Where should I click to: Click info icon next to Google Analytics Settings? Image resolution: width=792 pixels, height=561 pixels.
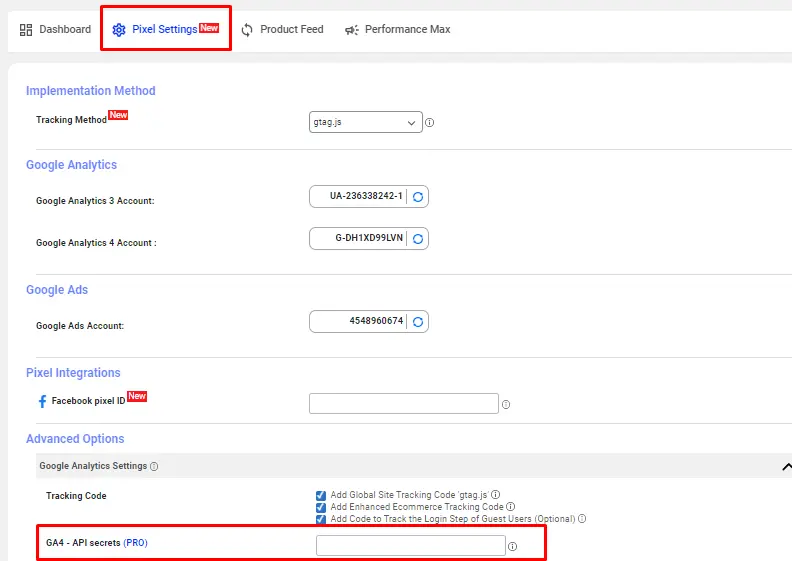point(154,467)
